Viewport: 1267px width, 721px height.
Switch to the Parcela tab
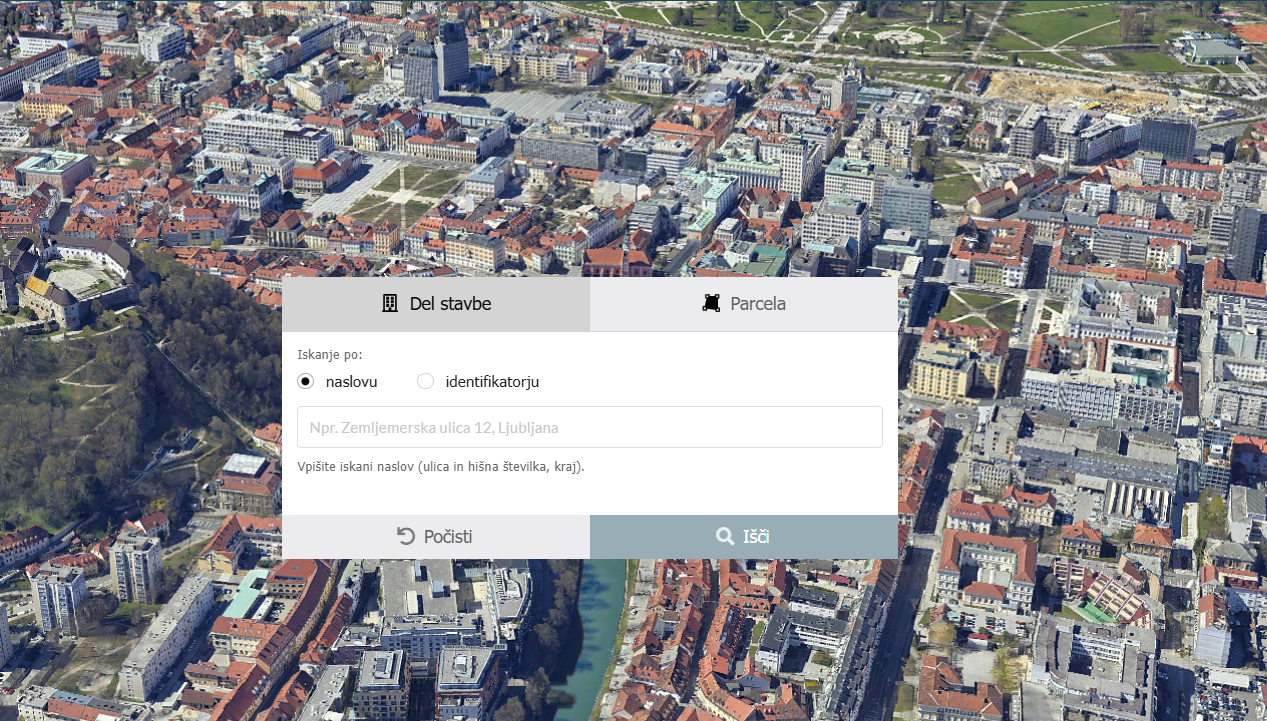[744, 304]
